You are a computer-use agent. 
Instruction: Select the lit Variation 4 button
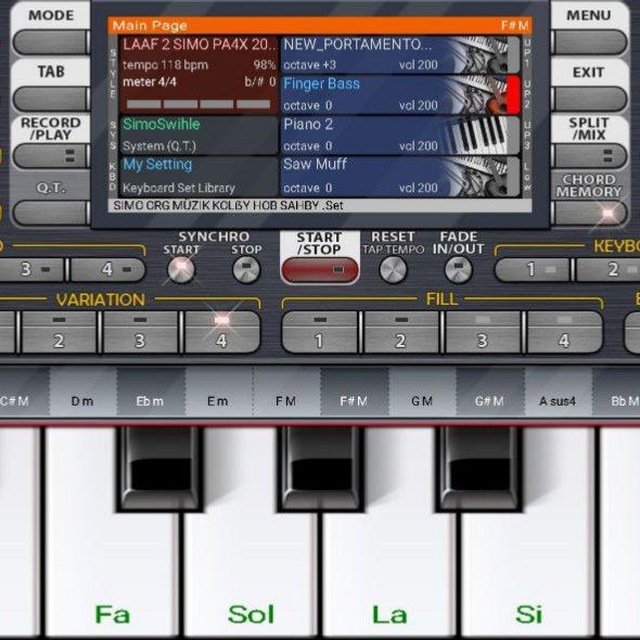[222, 333]
